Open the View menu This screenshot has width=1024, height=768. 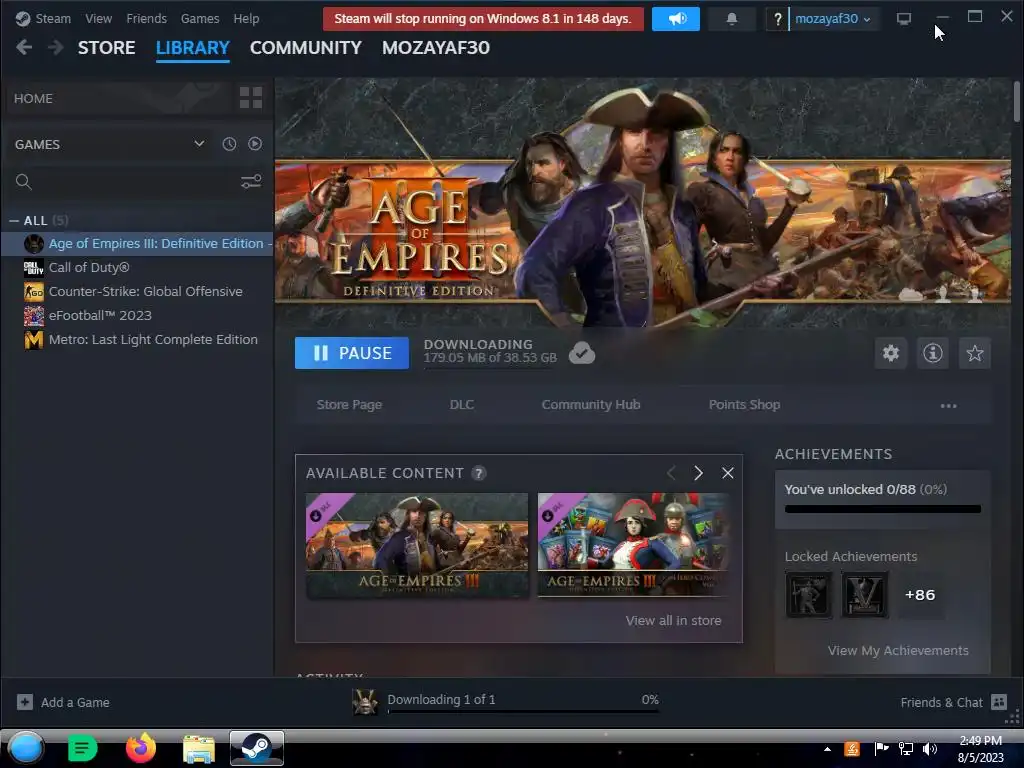(98, 19)
